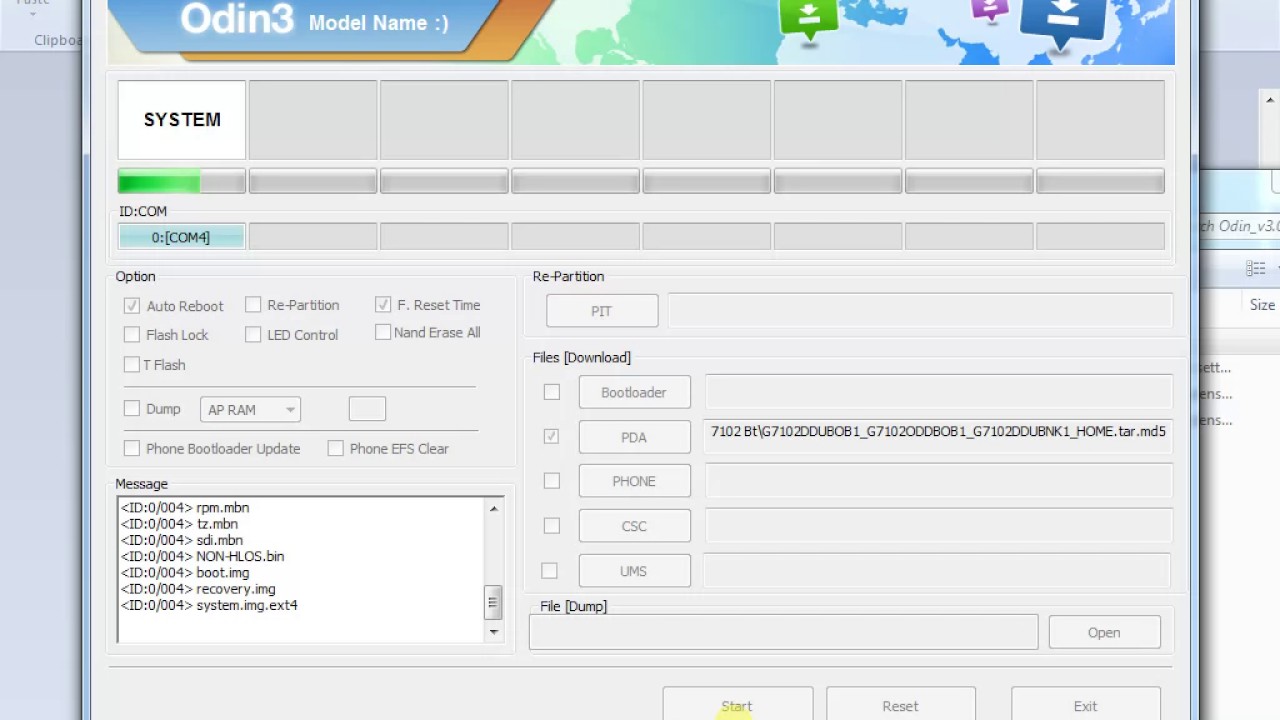Select the boot.img log line
Image resolution: width=1280 pixels, height=720 pixels.
click(185, 573)
